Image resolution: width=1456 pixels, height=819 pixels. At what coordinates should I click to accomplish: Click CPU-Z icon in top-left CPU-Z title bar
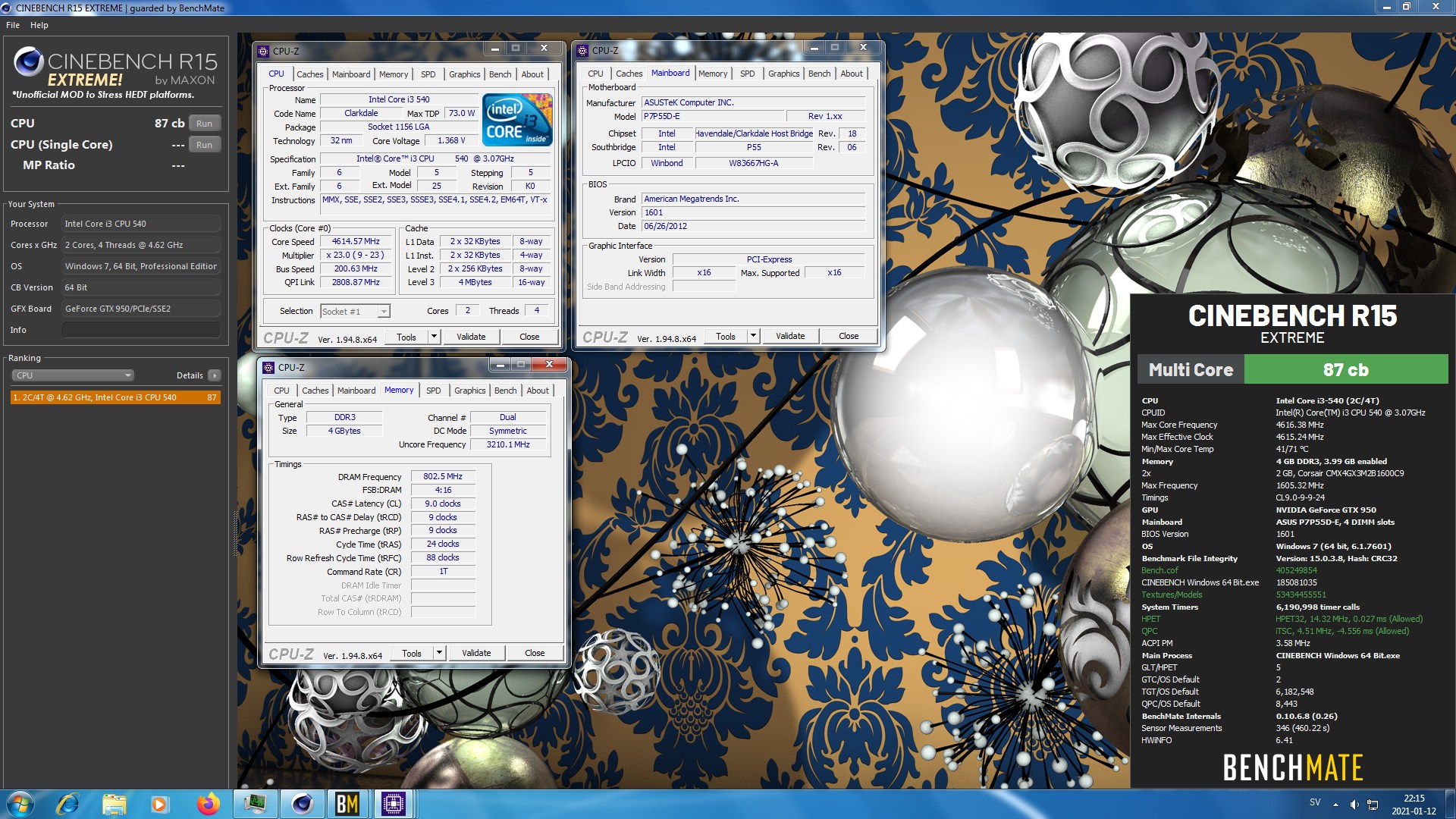coord(263,51)
